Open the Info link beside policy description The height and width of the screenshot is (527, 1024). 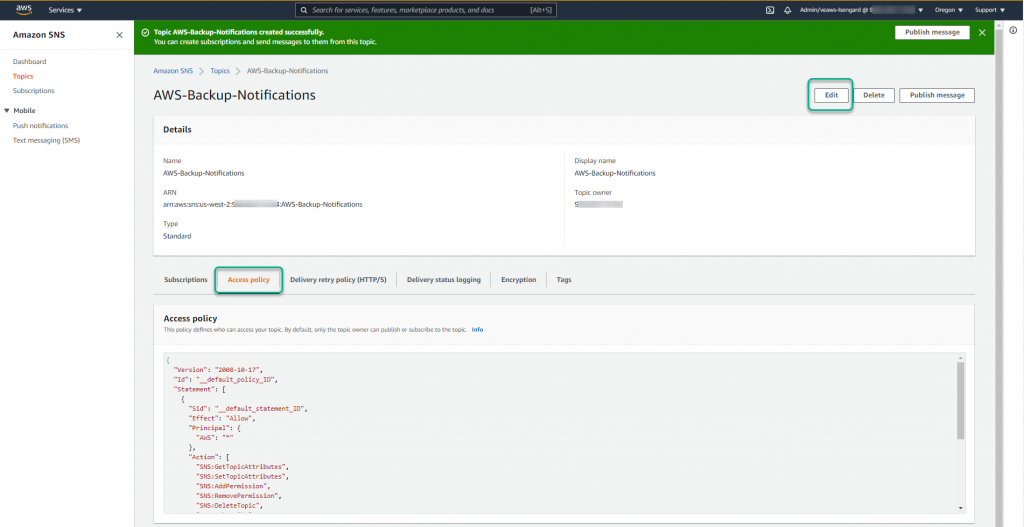click(x=477, y=329)
